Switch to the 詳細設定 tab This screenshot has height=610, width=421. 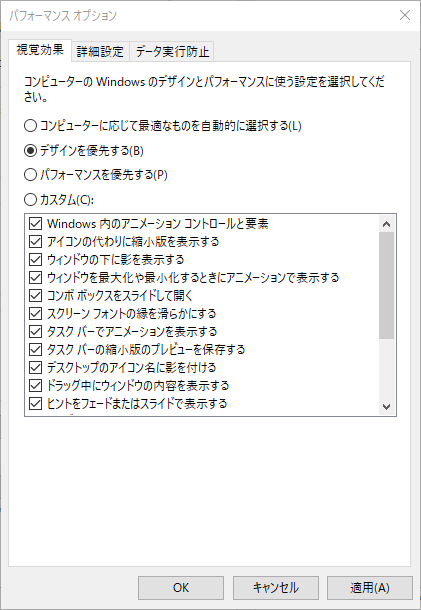[x=100, y=51]
